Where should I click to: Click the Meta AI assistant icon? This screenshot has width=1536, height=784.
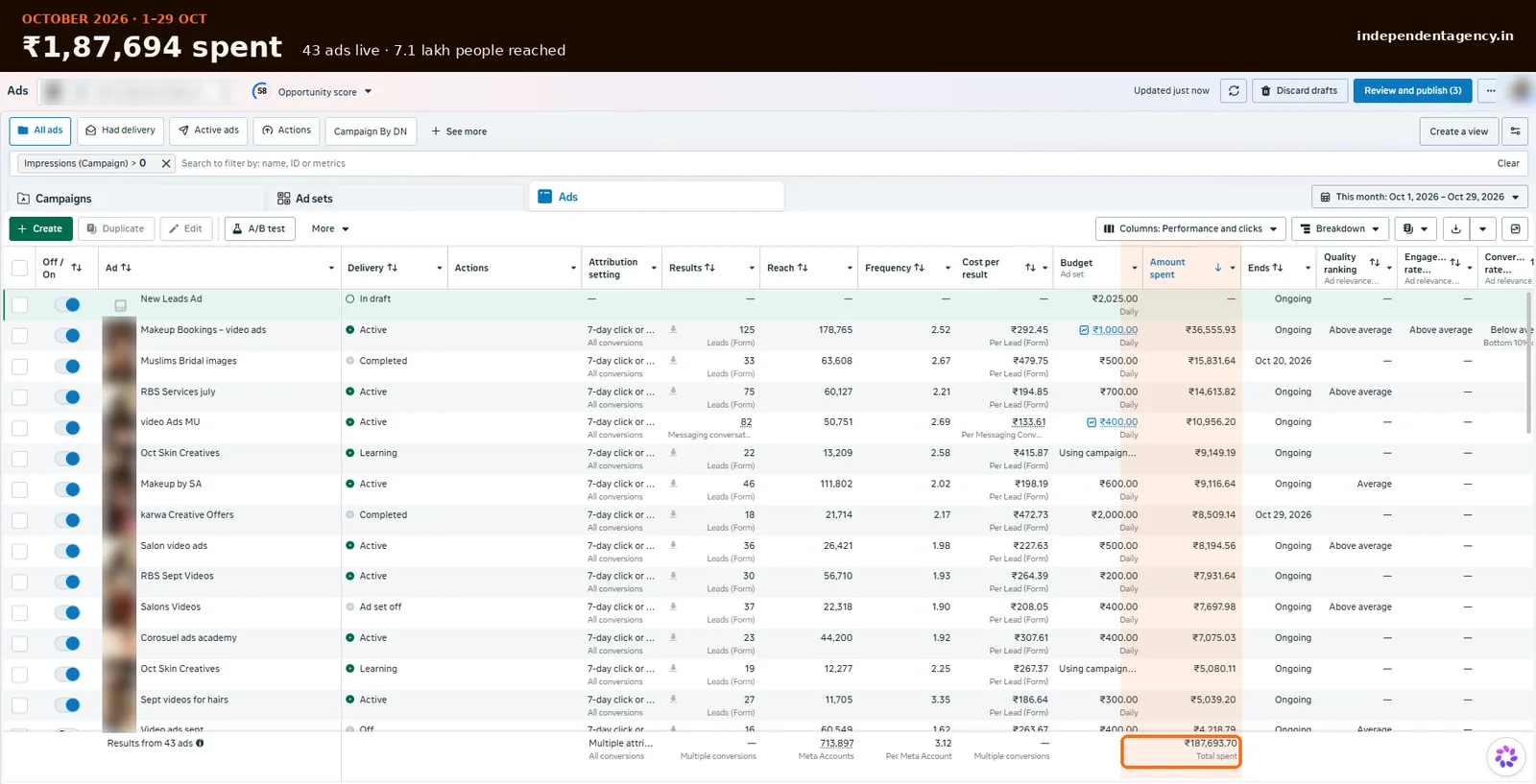(x=1506, y=757)
